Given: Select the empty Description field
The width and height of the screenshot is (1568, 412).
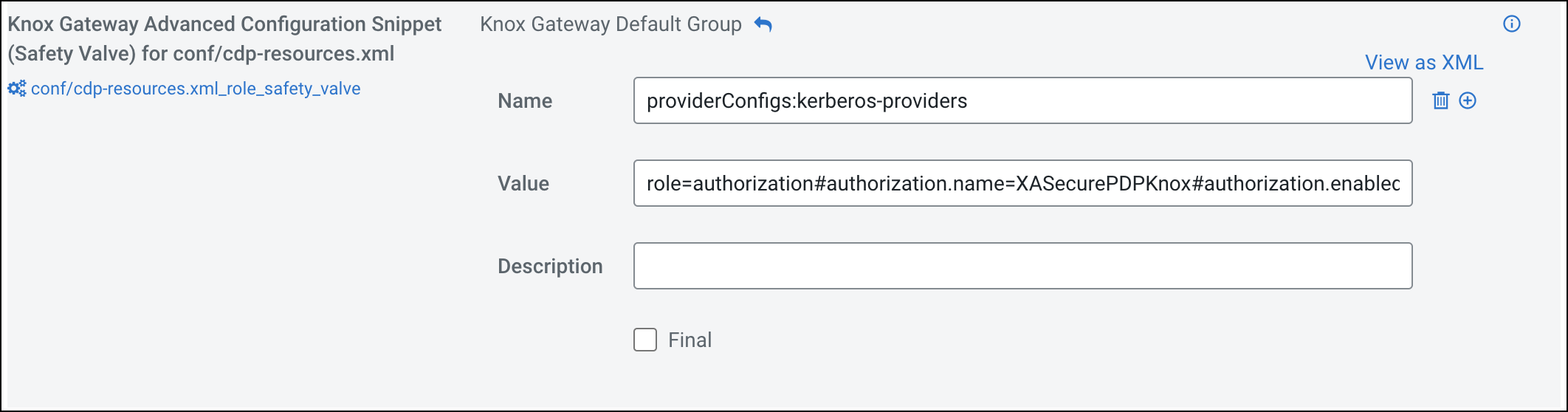Looking at the screenshot, I should pos(1022,266).
